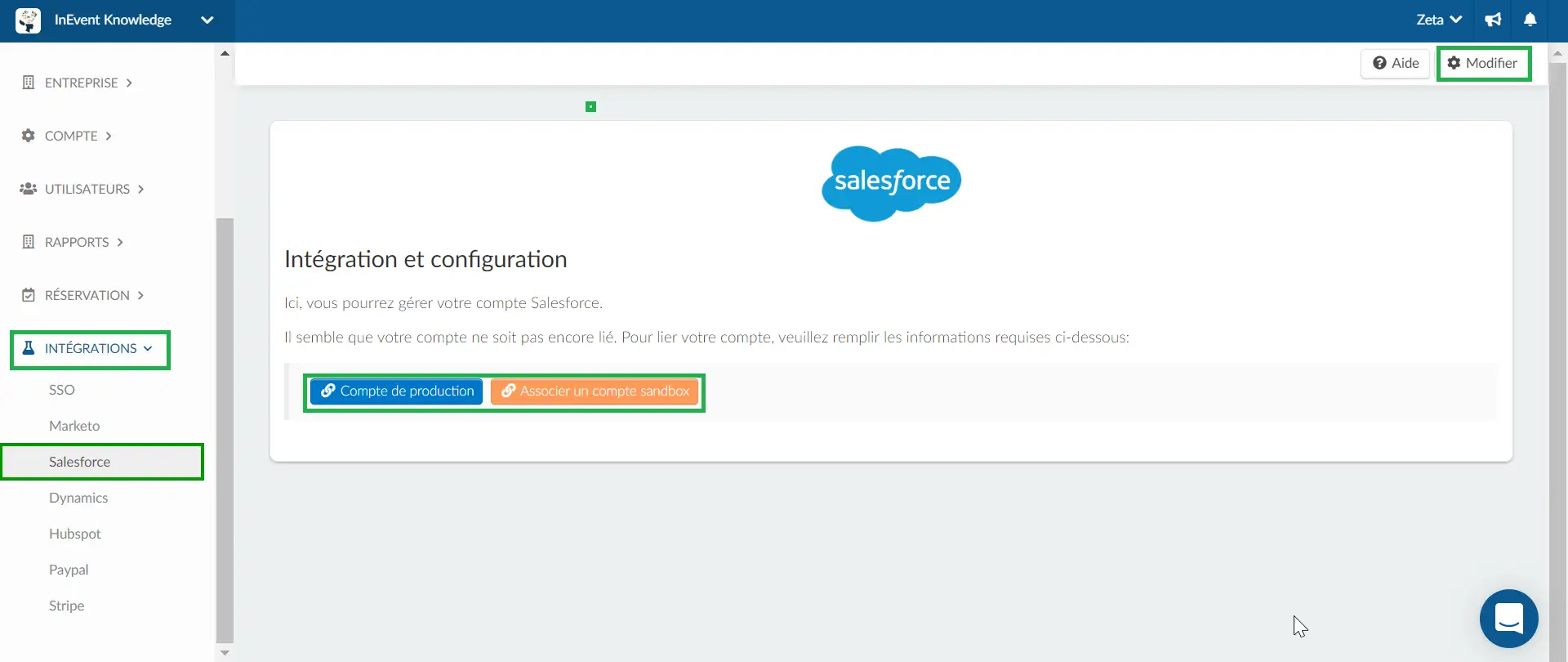The image size is (1568, 662).
Task: Click the Aide help button
Action: coord(1395,63)
